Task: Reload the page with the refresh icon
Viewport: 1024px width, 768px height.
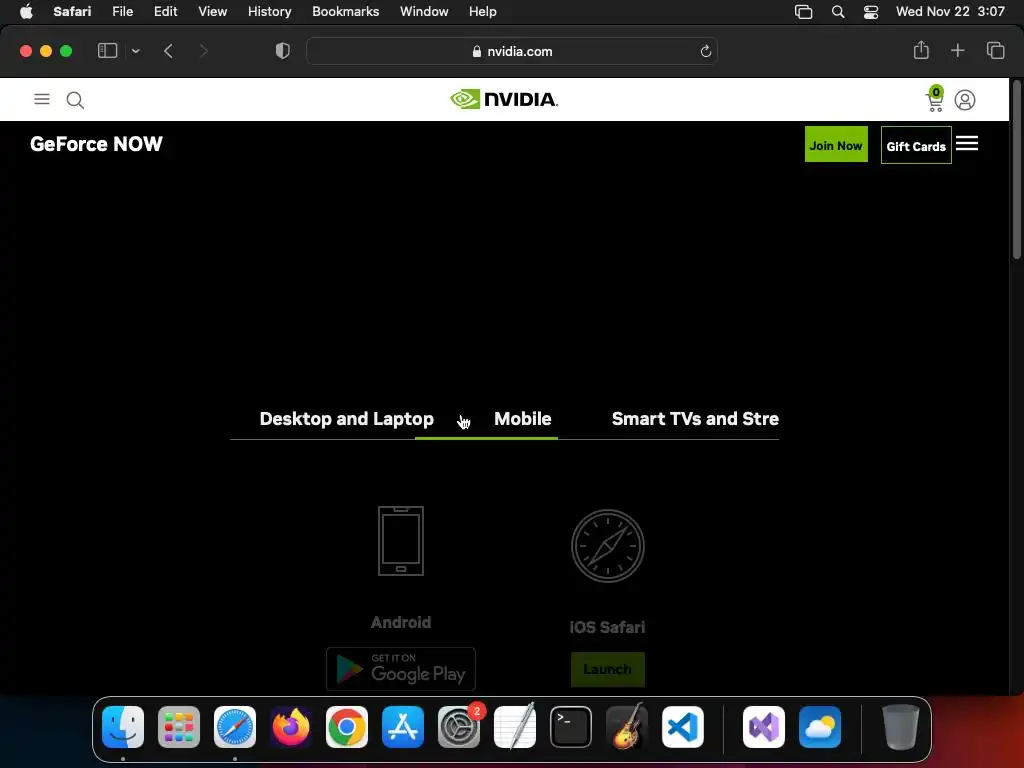Action: point(705,51)
